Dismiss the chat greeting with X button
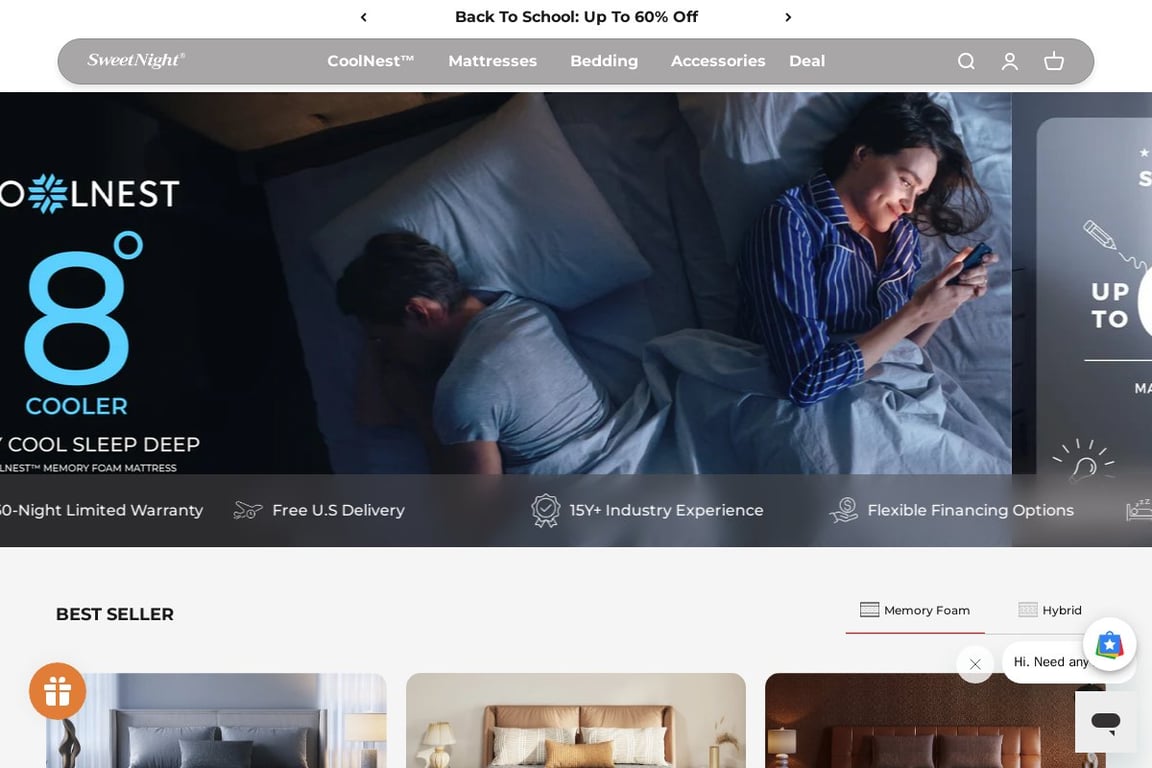 click(975, 664)
